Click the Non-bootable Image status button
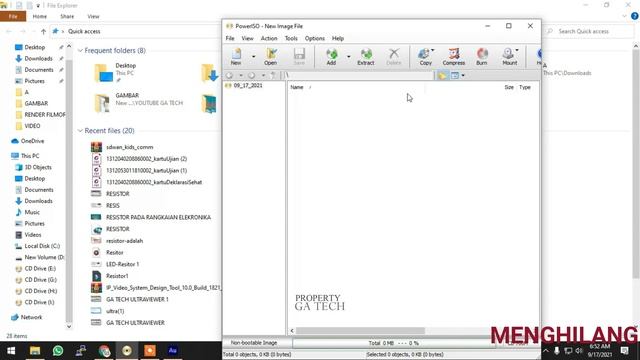640x360 pixels. pyautogui.click(x=254, y=343)
